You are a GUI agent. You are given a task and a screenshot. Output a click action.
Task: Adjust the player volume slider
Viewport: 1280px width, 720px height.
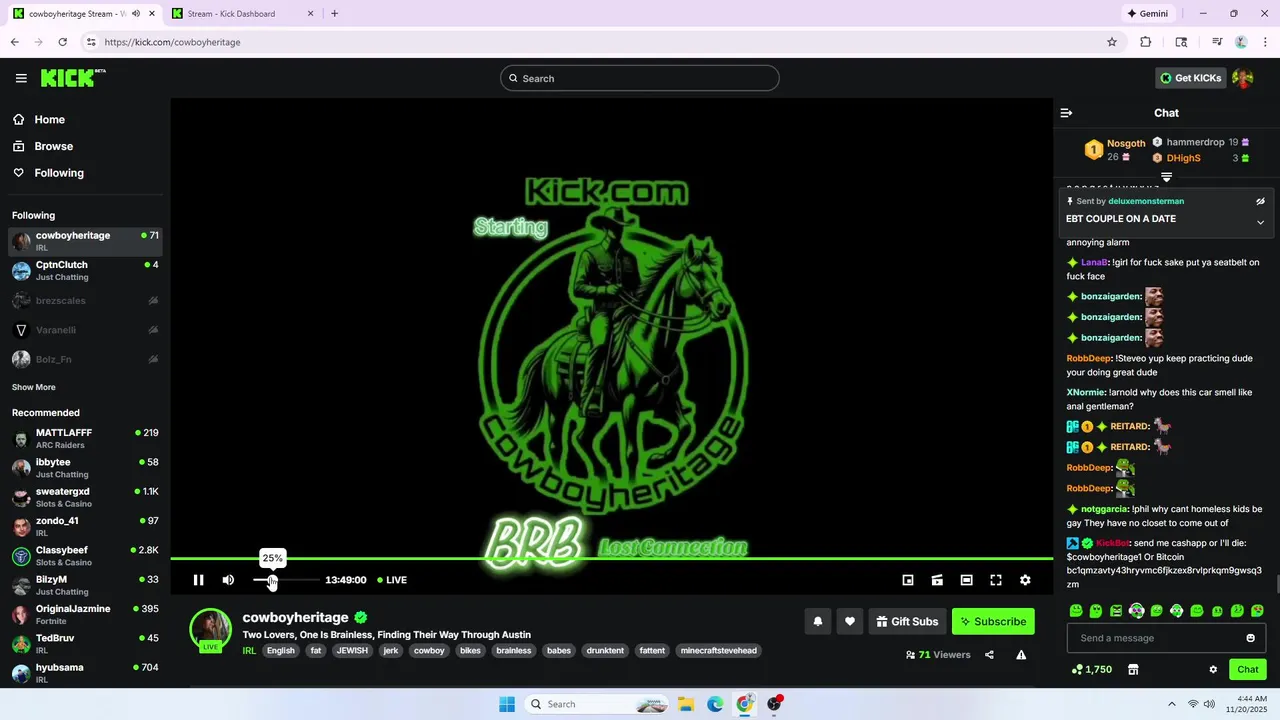(285, 580)
